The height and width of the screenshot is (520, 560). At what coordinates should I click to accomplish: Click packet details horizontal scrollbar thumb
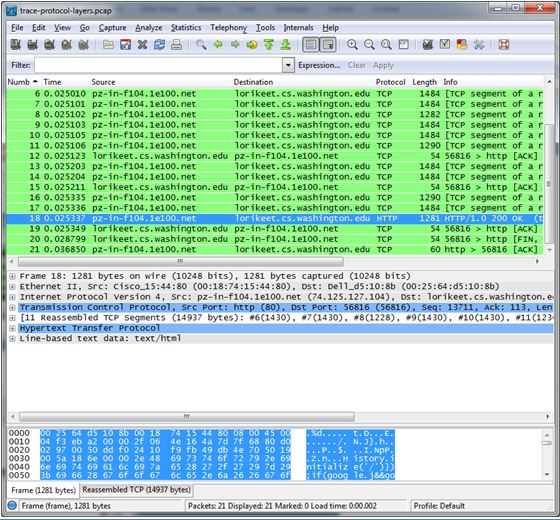click(x=187, y=416)
